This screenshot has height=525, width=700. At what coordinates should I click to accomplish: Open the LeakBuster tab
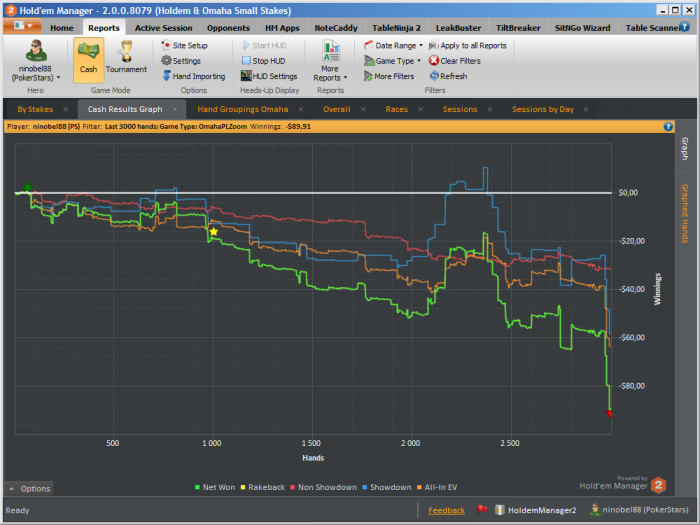pos(458,28)
